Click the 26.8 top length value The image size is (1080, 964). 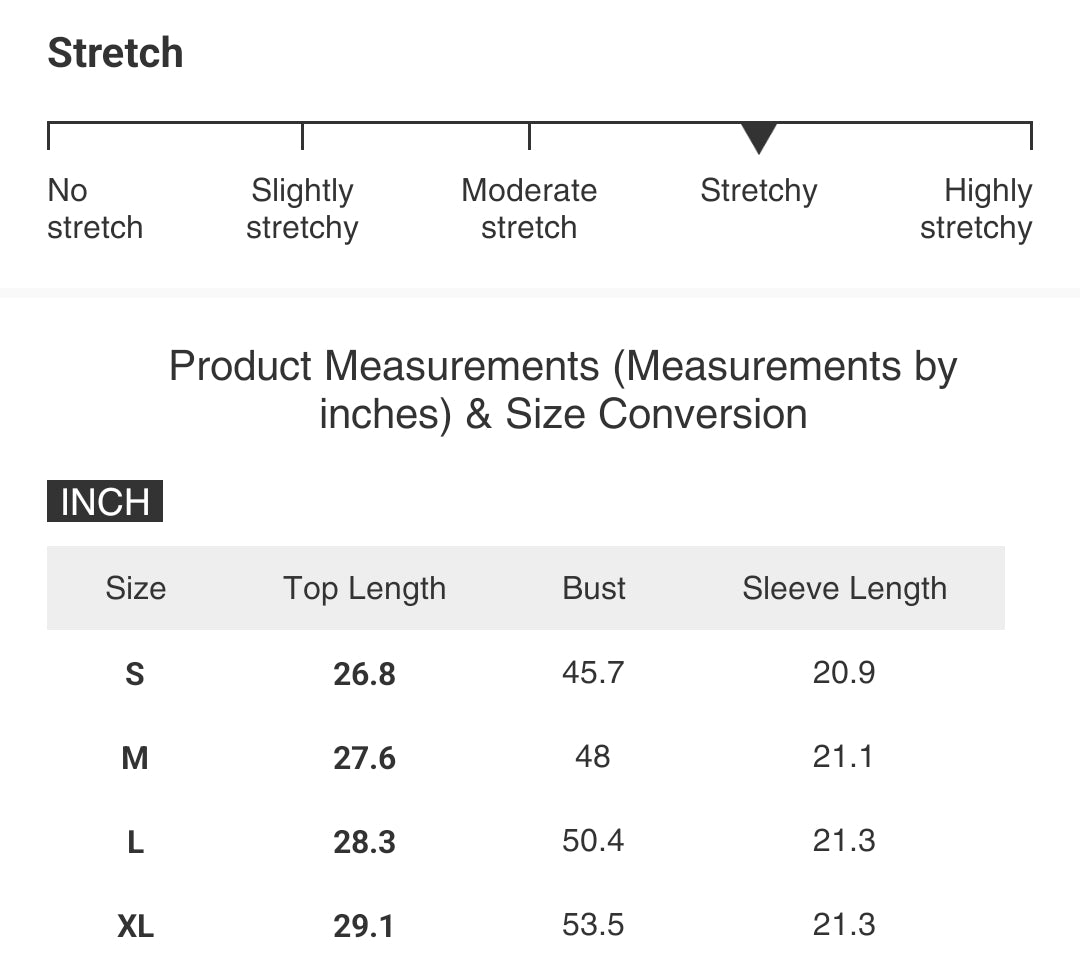click(364, 674)
